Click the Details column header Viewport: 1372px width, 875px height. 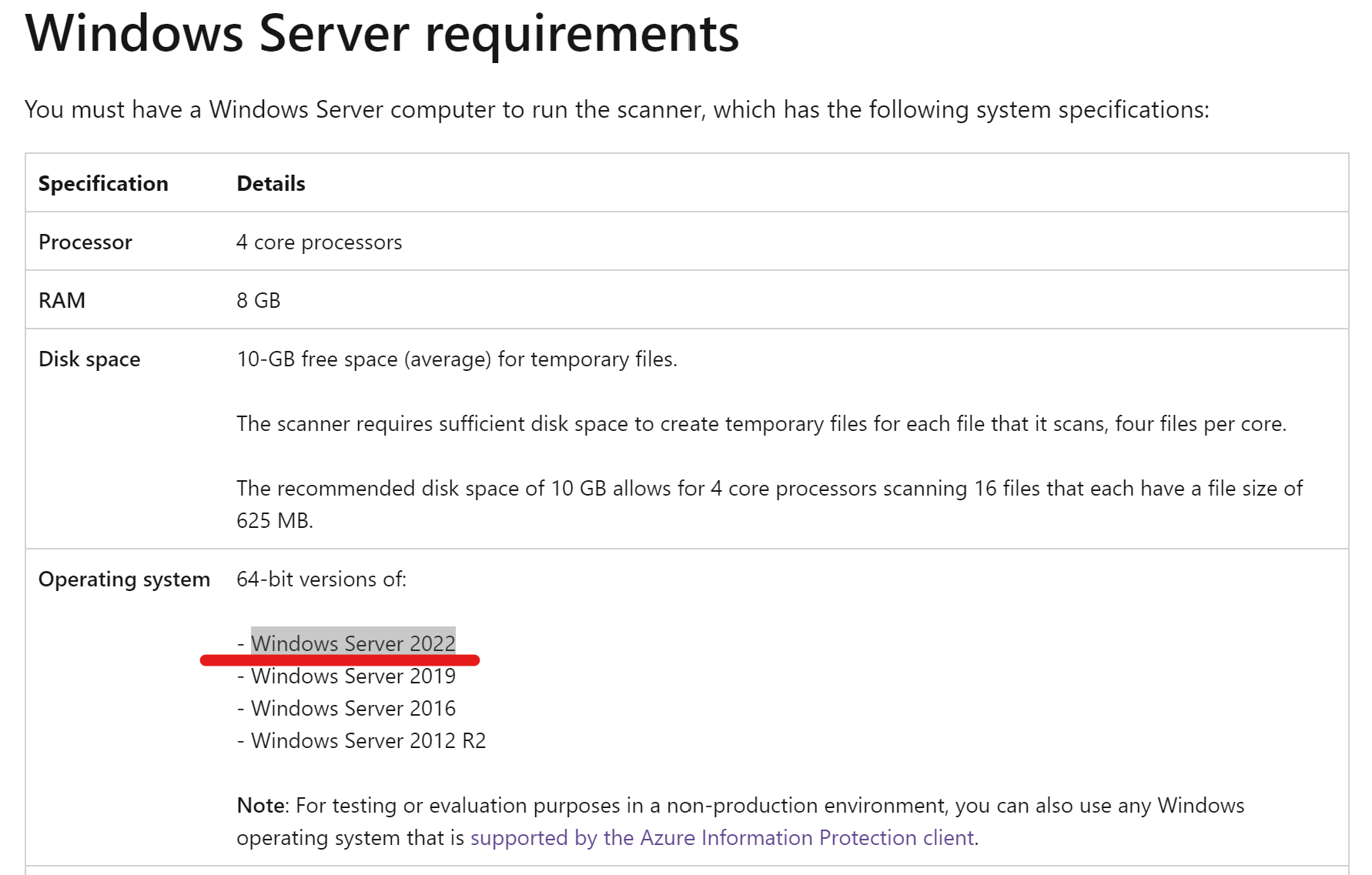(269, 183)
